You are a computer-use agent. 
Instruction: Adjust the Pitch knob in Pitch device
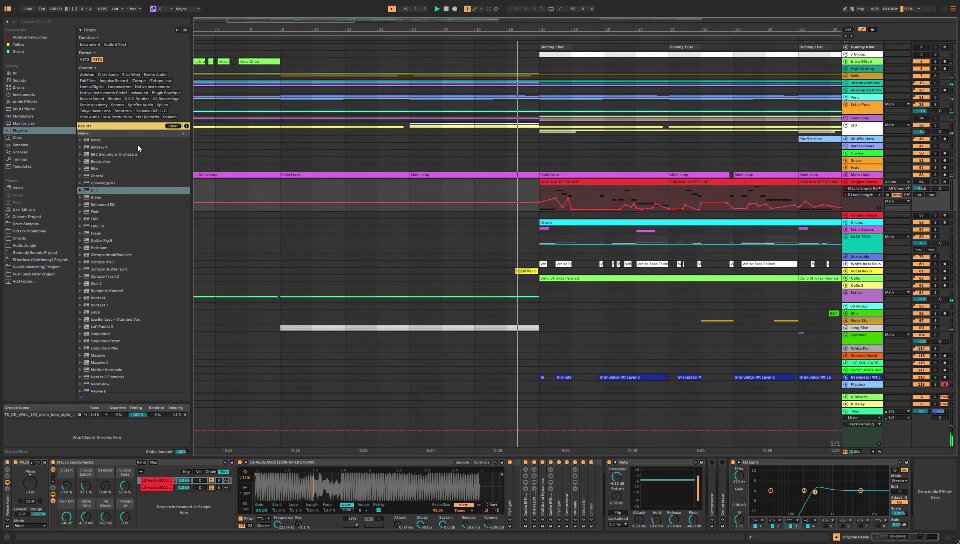tap(29, 483)
